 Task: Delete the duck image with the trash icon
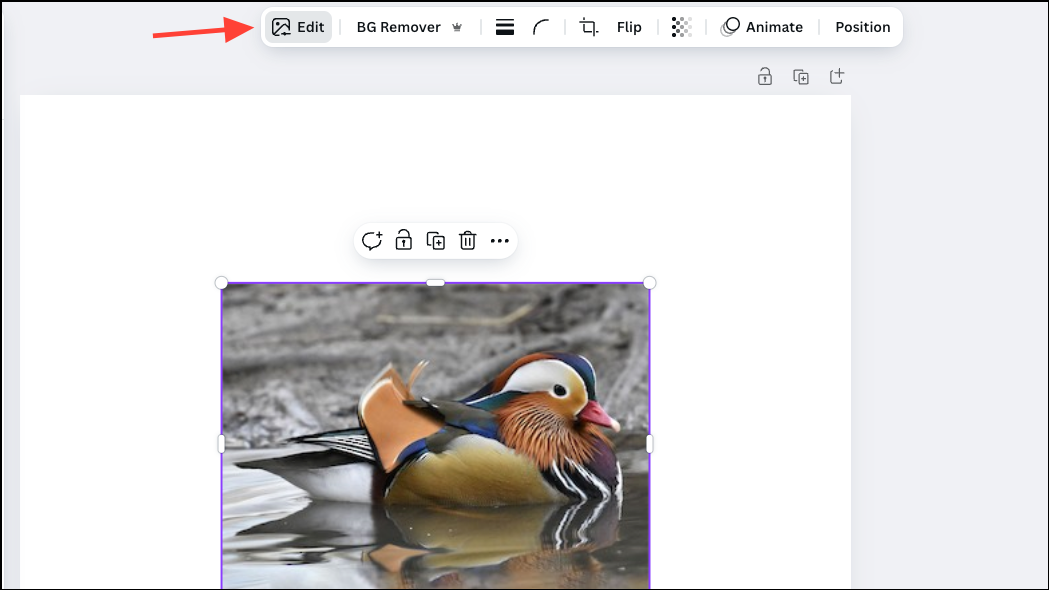(467, 240)
